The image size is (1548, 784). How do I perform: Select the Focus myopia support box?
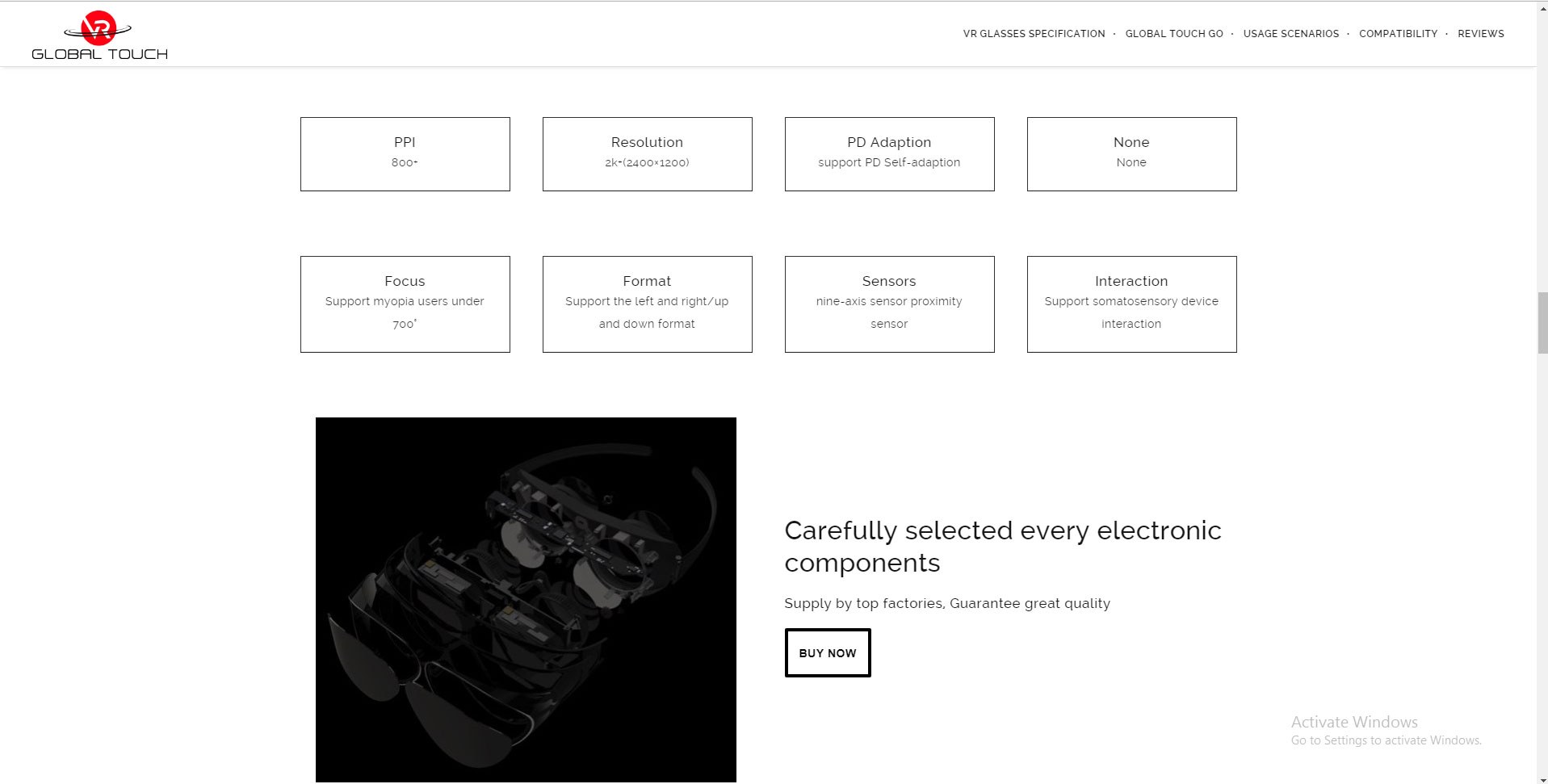click(405, 304)
